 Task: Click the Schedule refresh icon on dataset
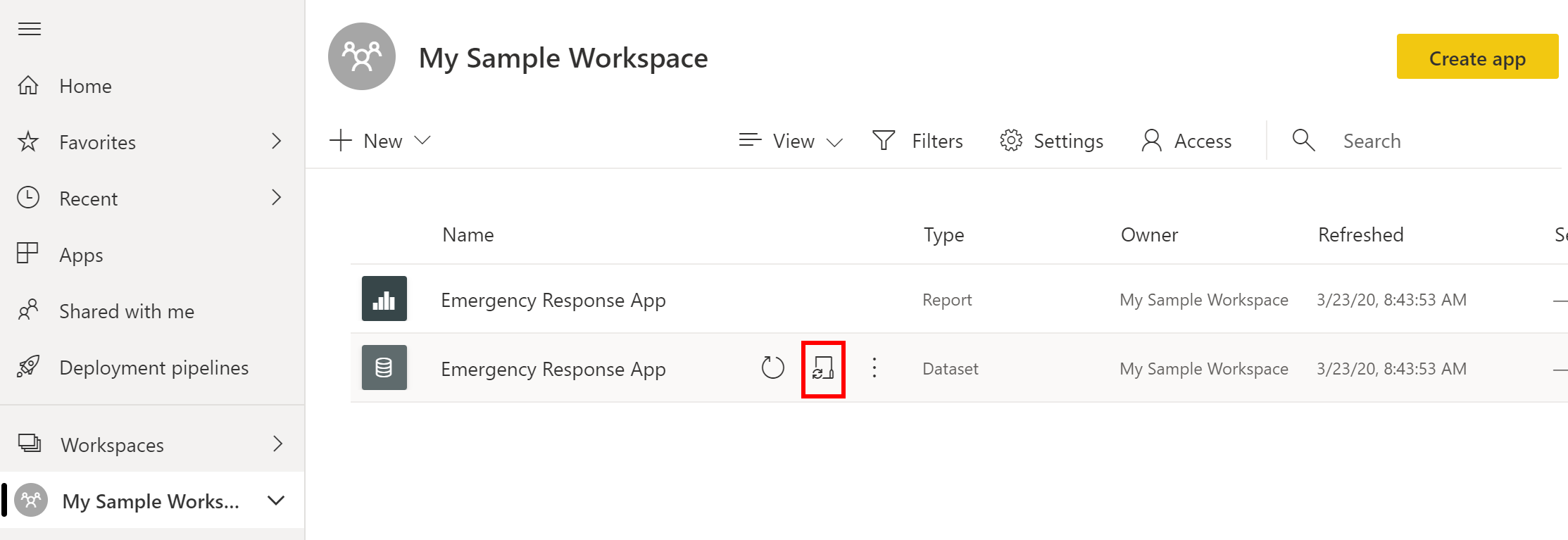click(823, 368)
